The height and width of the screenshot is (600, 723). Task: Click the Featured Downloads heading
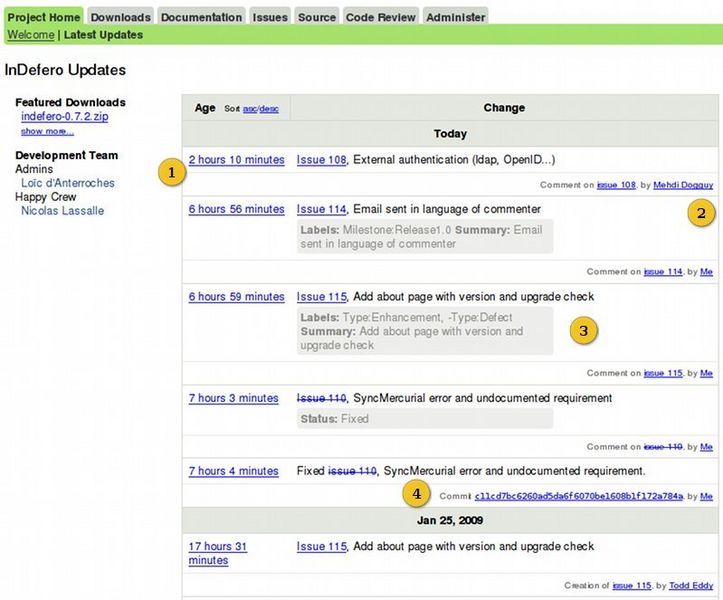[70, 102]
